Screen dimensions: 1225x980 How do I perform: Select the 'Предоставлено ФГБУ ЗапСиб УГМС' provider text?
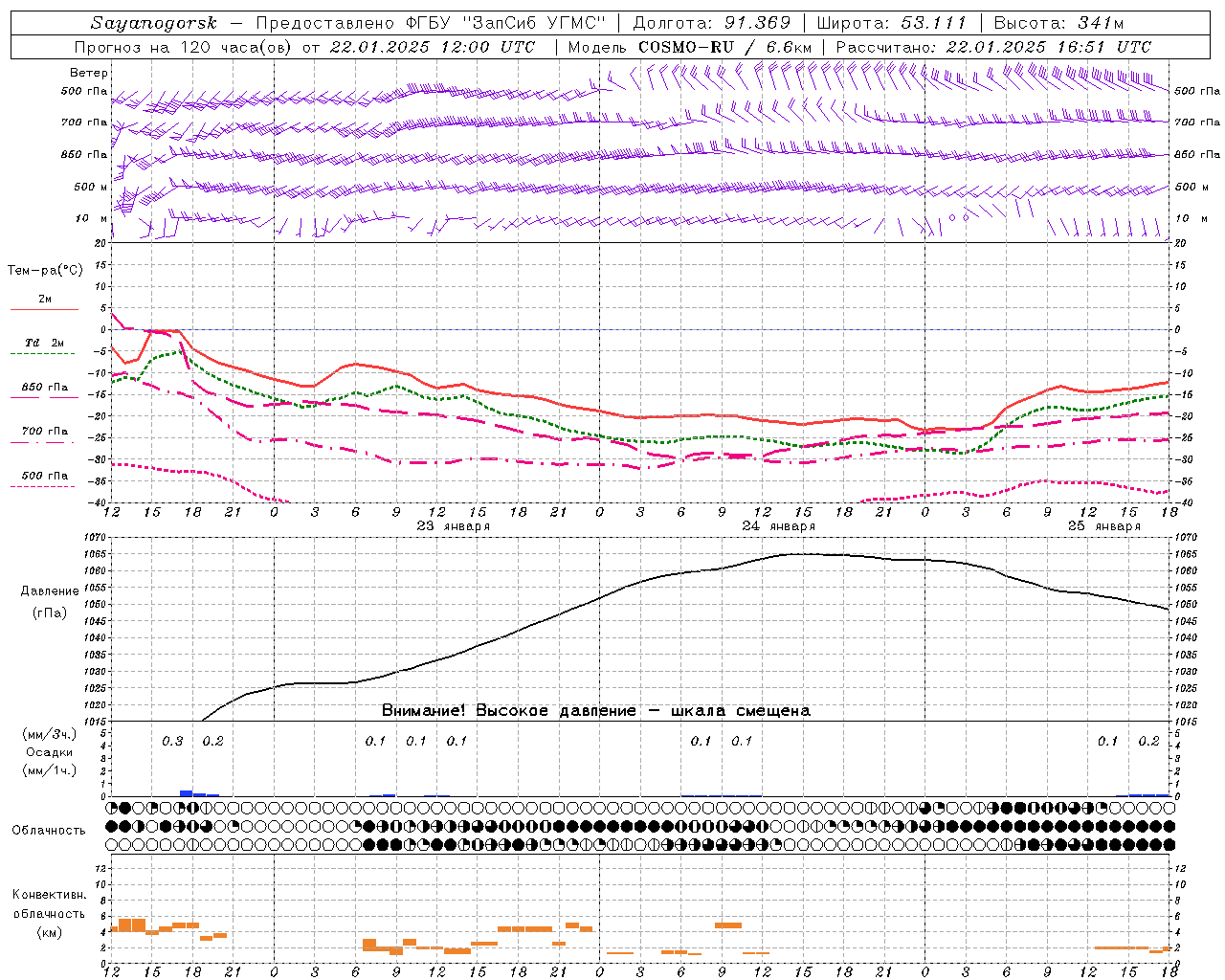click(x=431, y=23)
